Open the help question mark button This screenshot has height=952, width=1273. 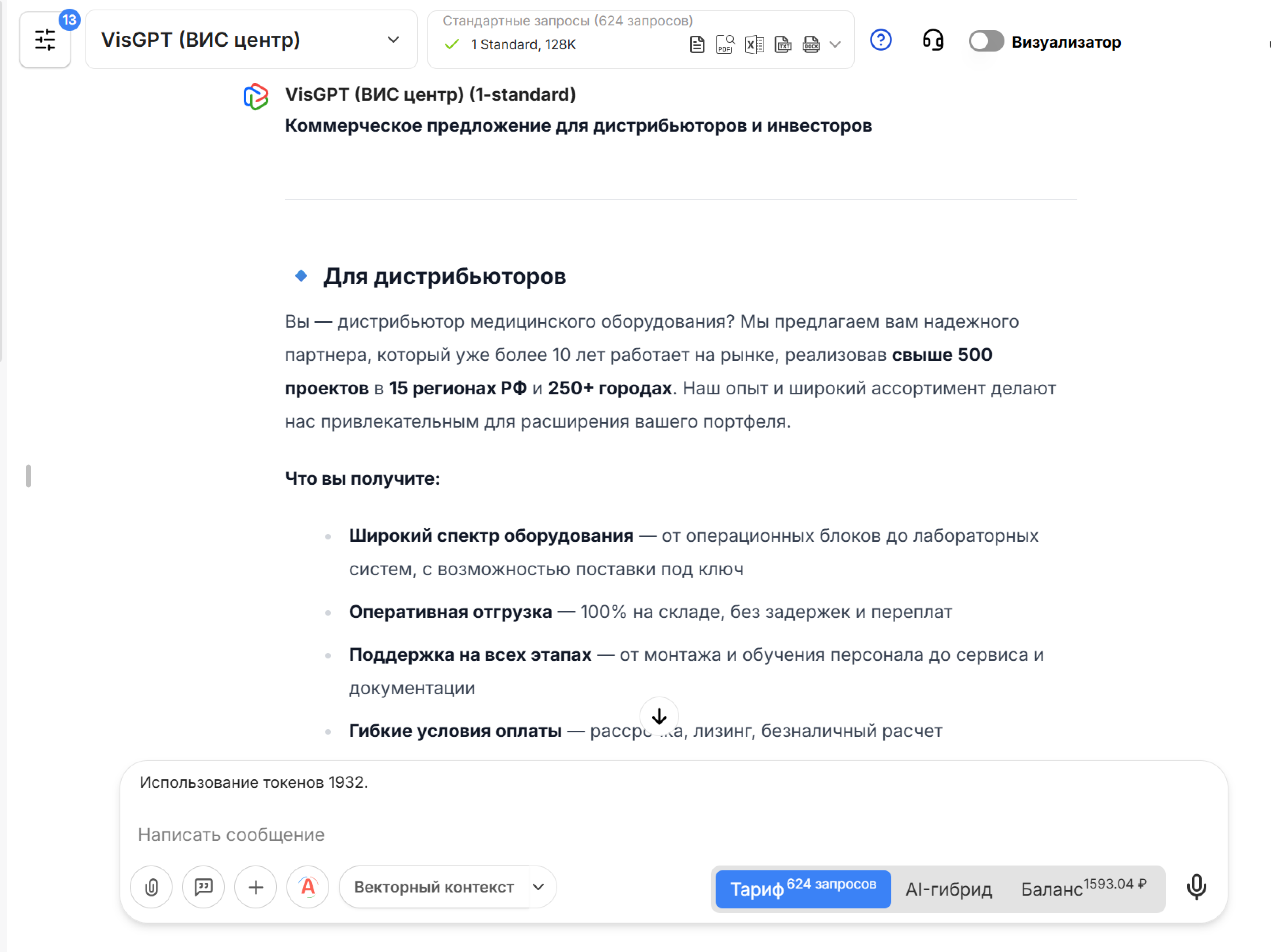[880, 40]
